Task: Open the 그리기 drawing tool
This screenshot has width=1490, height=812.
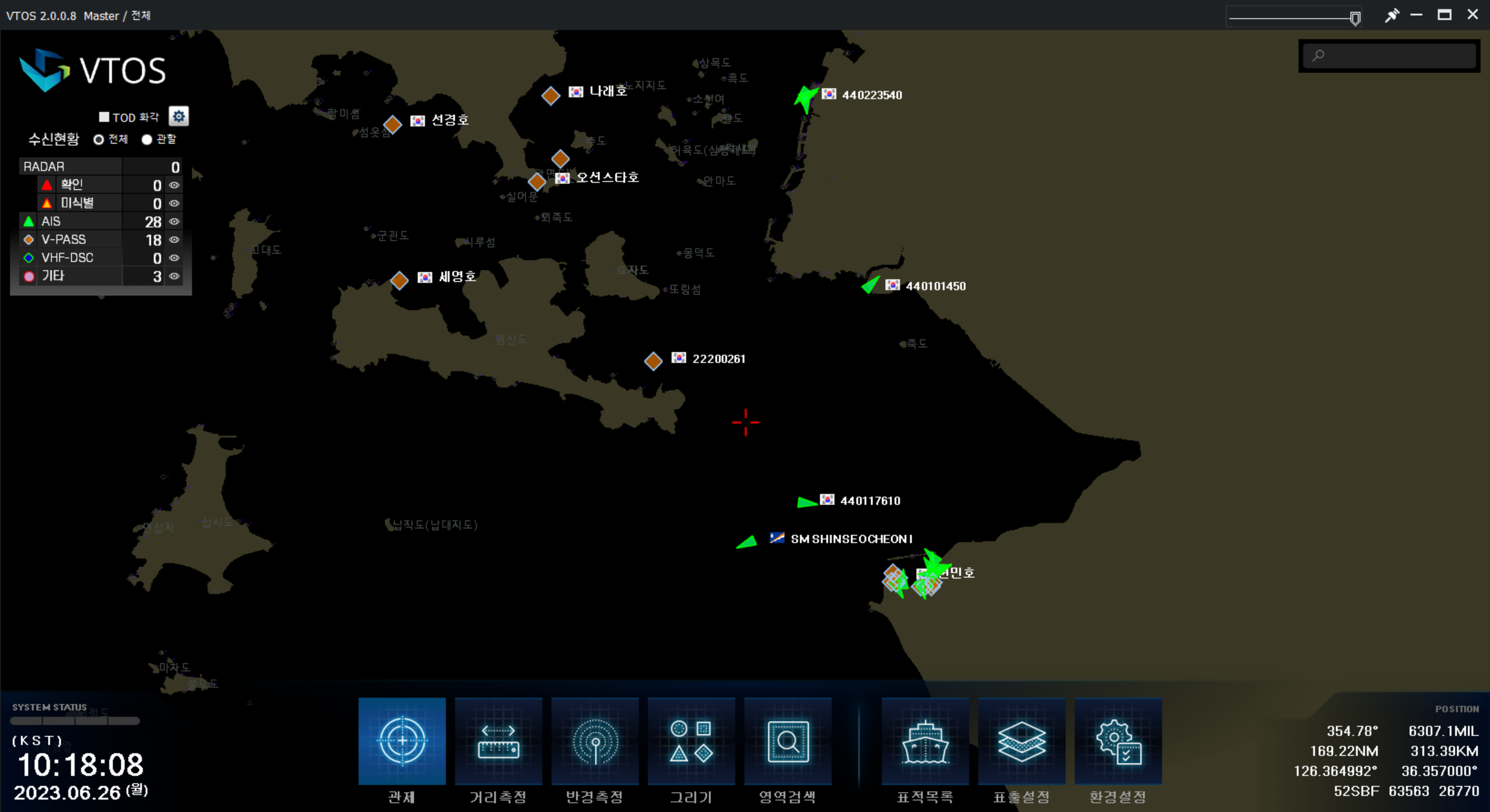Action: 691,741
